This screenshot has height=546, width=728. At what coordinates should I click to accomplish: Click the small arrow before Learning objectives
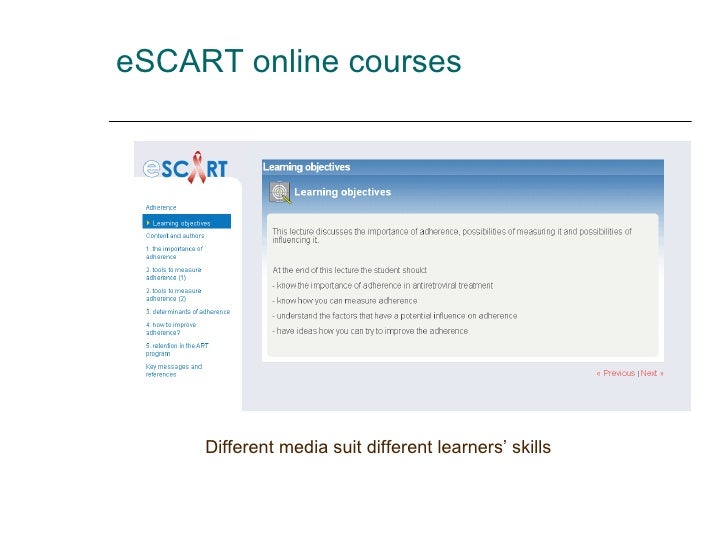(148, 223)
